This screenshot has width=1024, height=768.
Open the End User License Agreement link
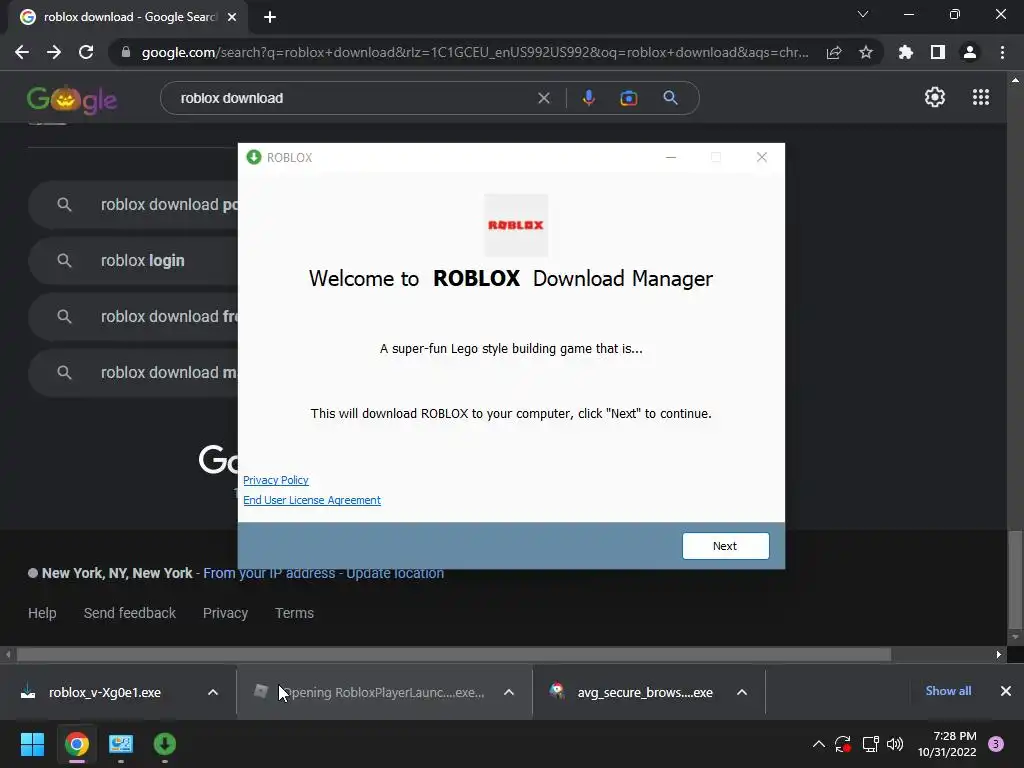312,500
